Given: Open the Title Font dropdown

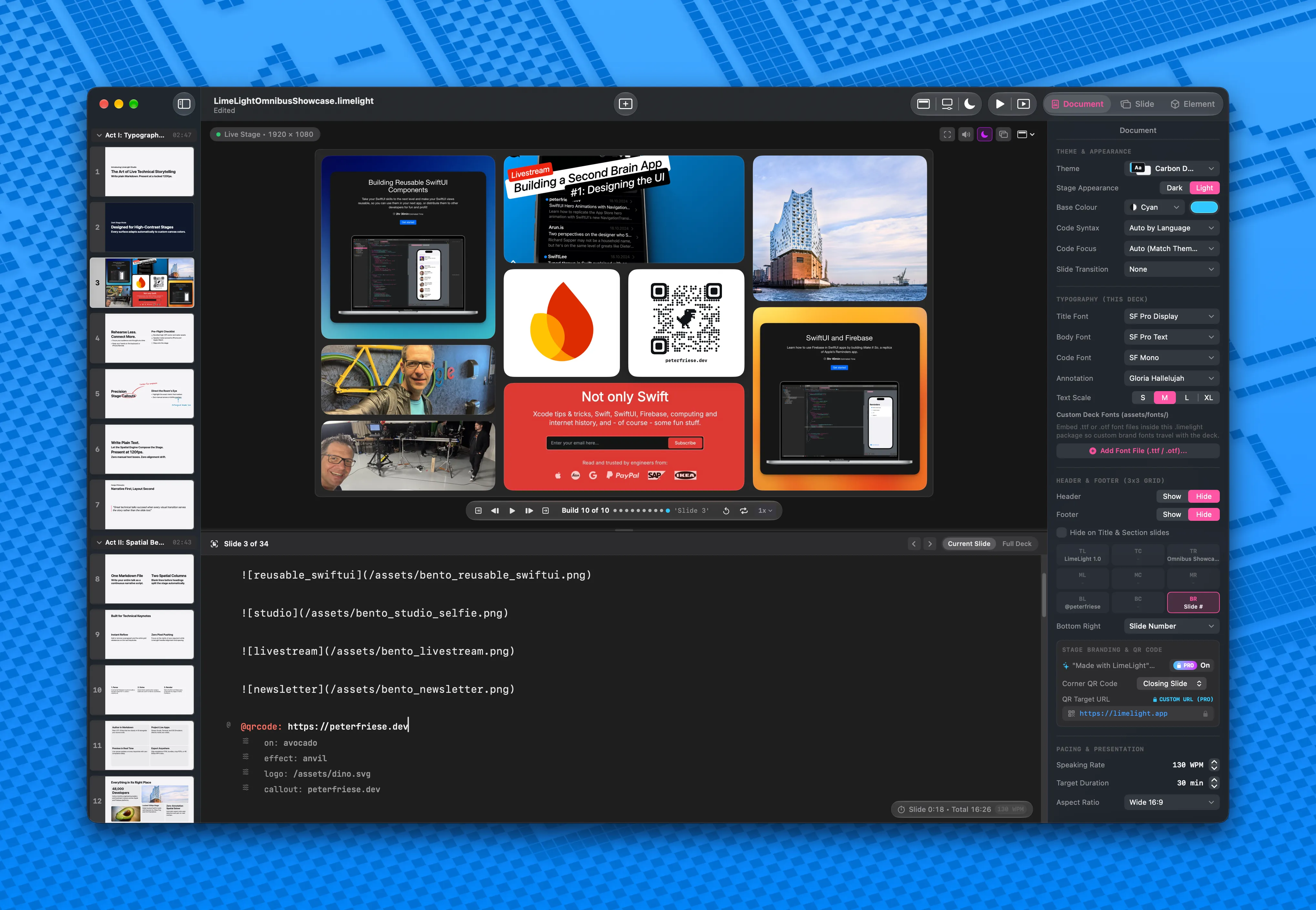Looking at the screenshot, I should 1172,317.
